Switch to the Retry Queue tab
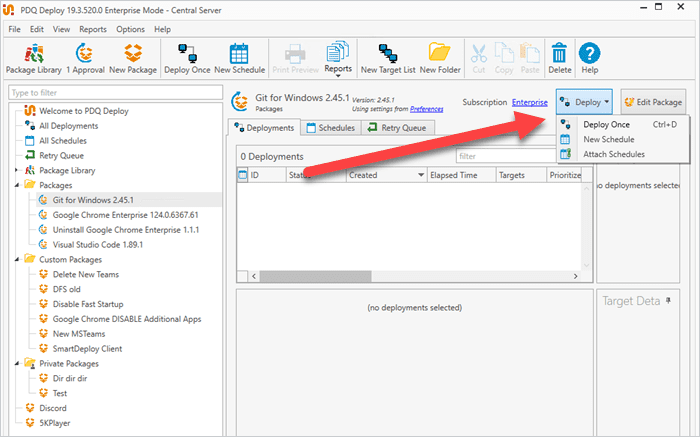 tap(397, 128)
